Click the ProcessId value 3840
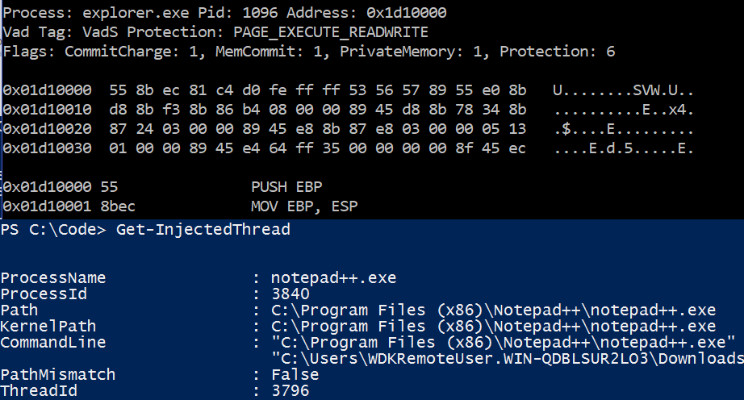 click(290, 294)
